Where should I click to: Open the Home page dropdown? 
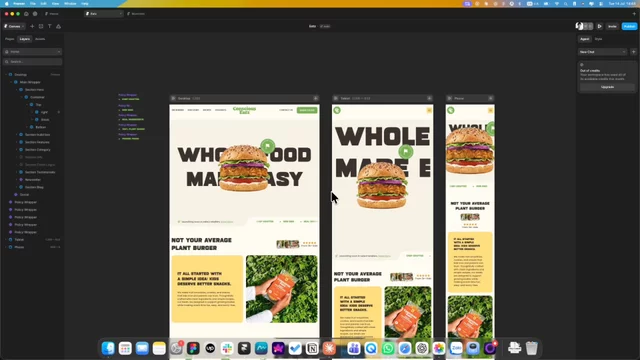pos(32,52)
